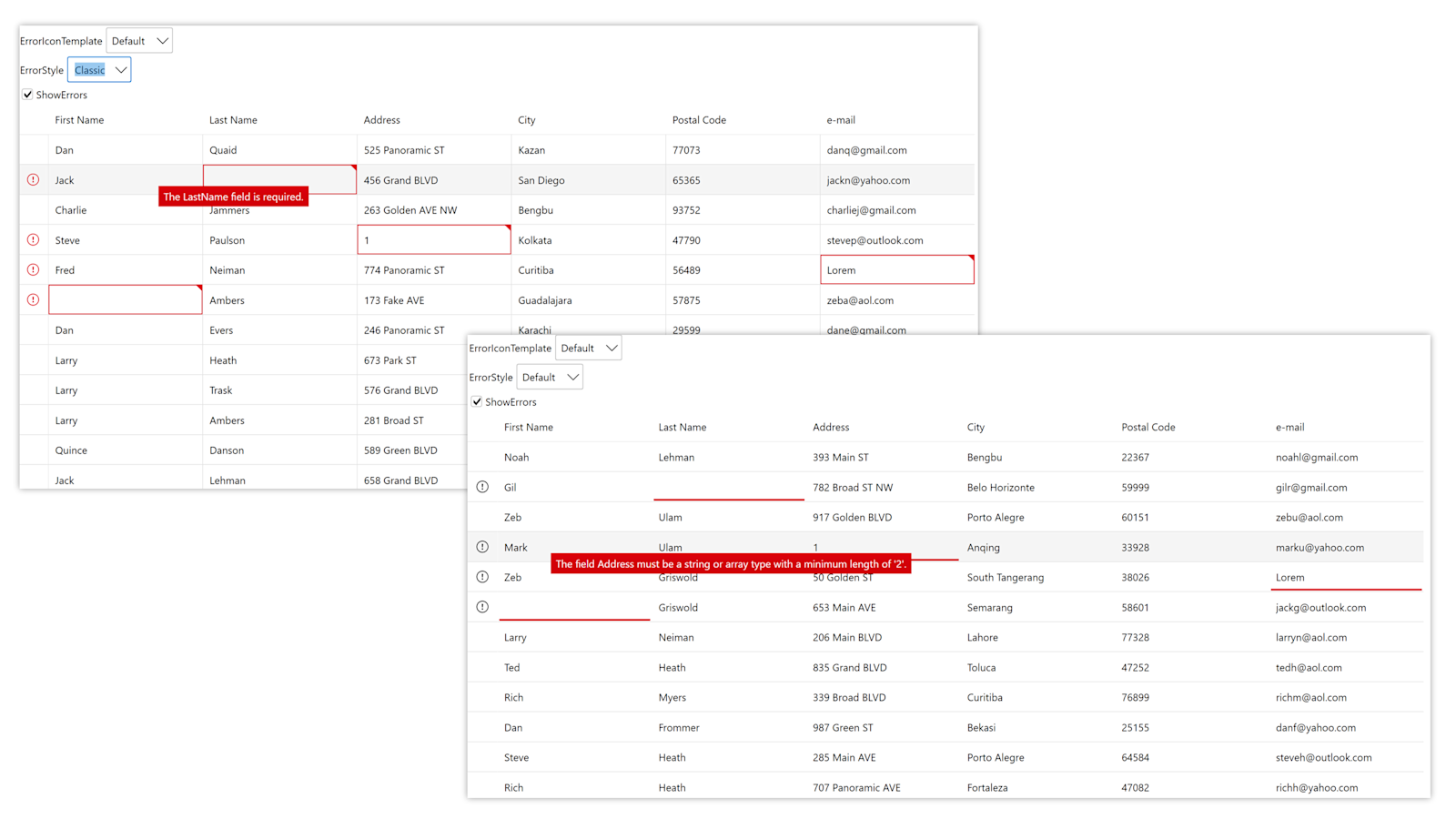Click the error icon in Mark Ulam's row
Image resolution: width=1456 pixels, height=819 pixels.
pos(482,547)
